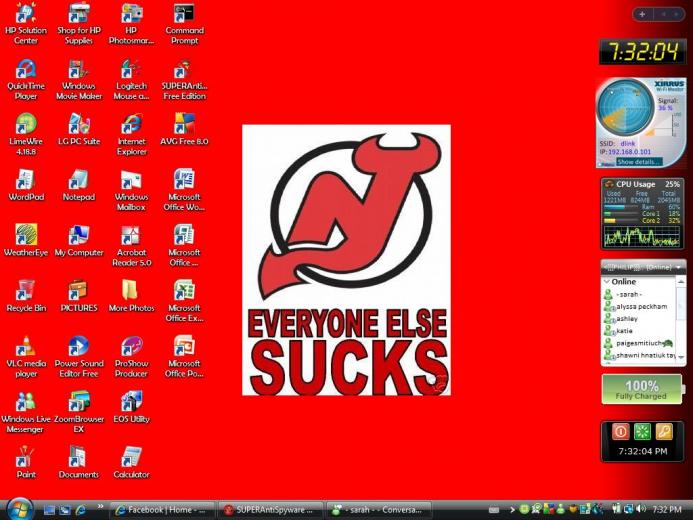Open HP Solution Center shortcut

click(x=26, y=23)
